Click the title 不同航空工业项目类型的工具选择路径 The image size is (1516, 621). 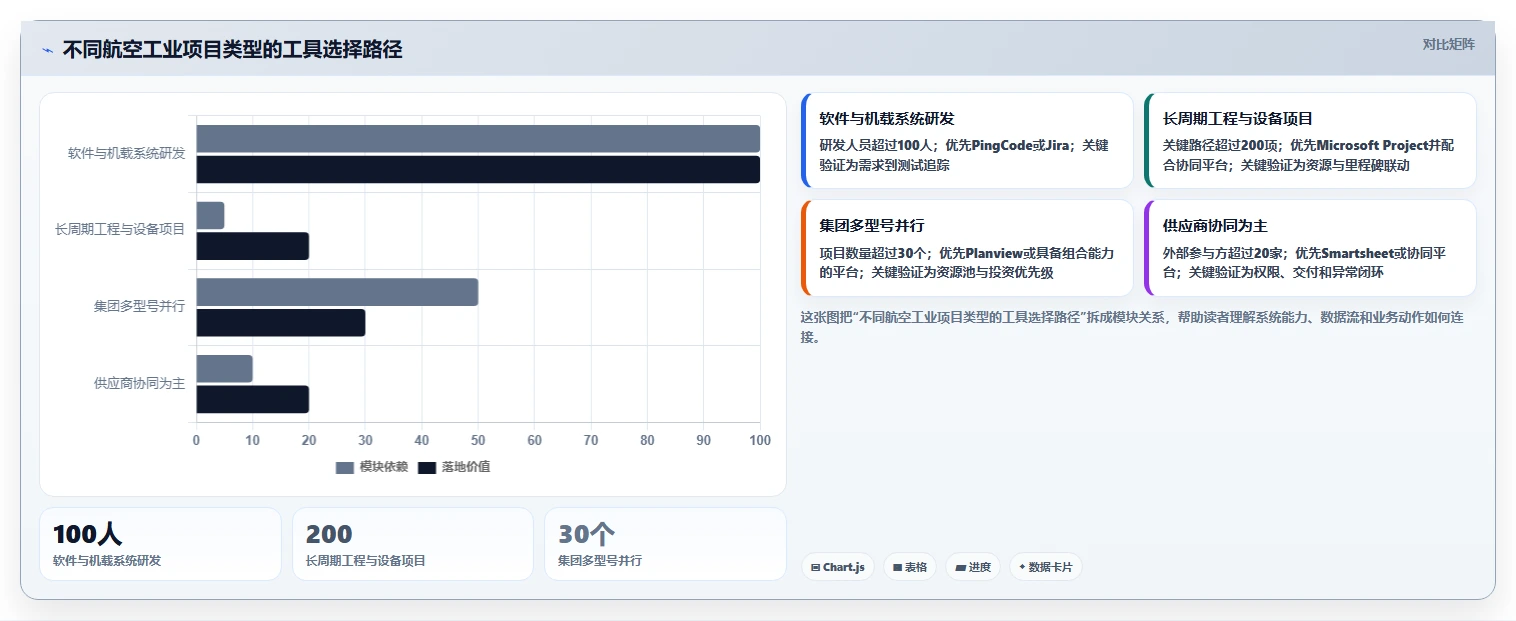tap(232, 50)
